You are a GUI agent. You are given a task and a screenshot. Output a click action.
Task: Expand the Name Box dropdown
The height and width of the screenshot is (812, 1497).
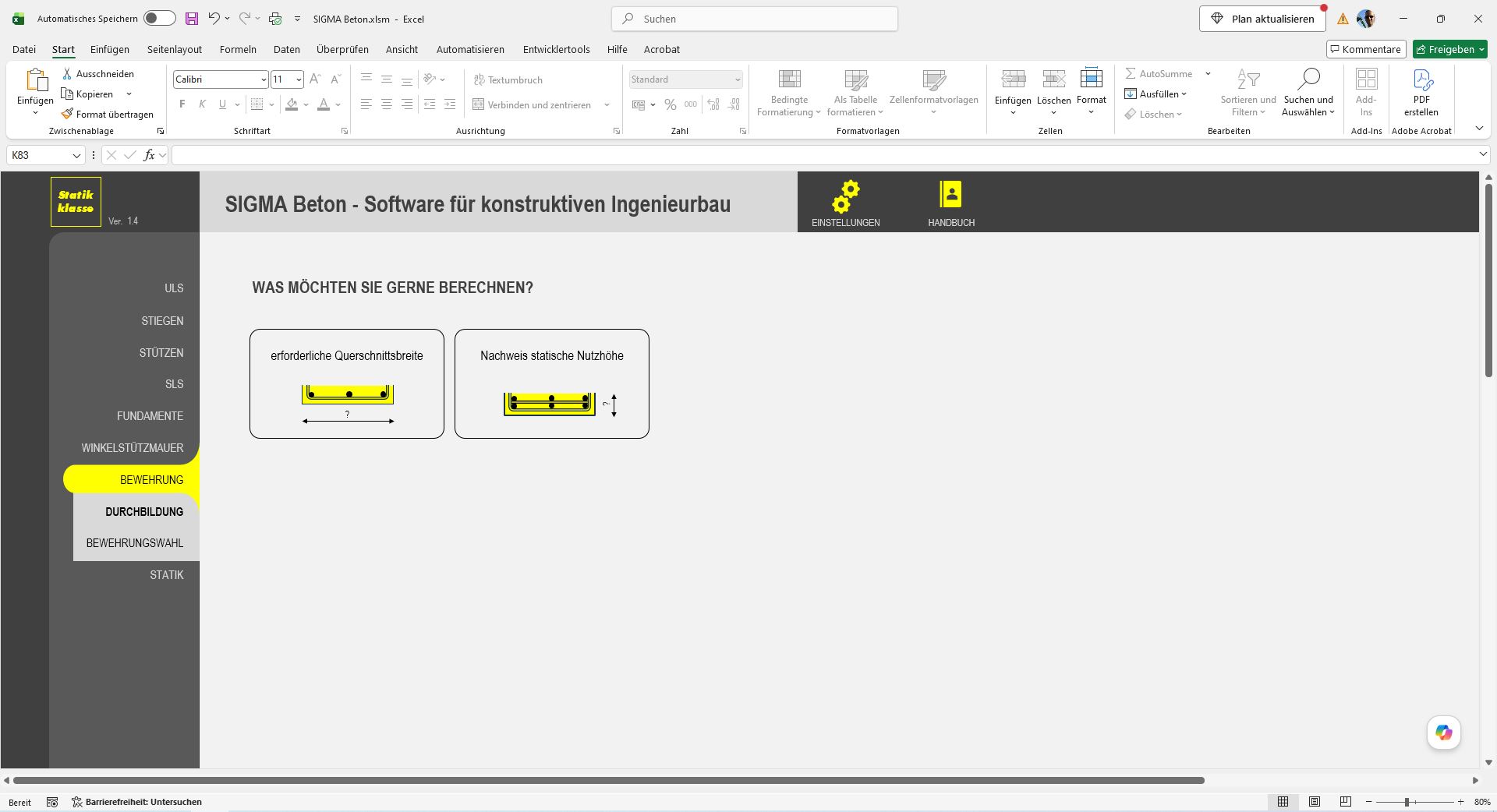coord(76,156)
